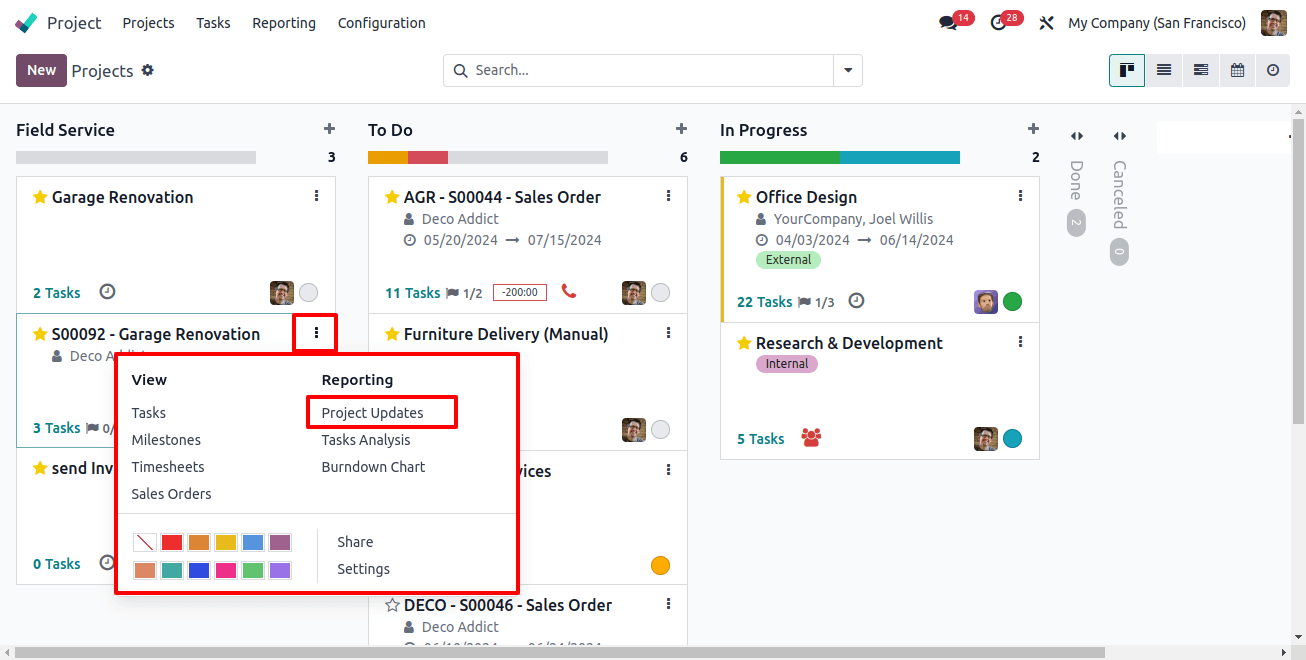Mark DECO - S00046 - Sales Order as favorite

click(392, 605)
